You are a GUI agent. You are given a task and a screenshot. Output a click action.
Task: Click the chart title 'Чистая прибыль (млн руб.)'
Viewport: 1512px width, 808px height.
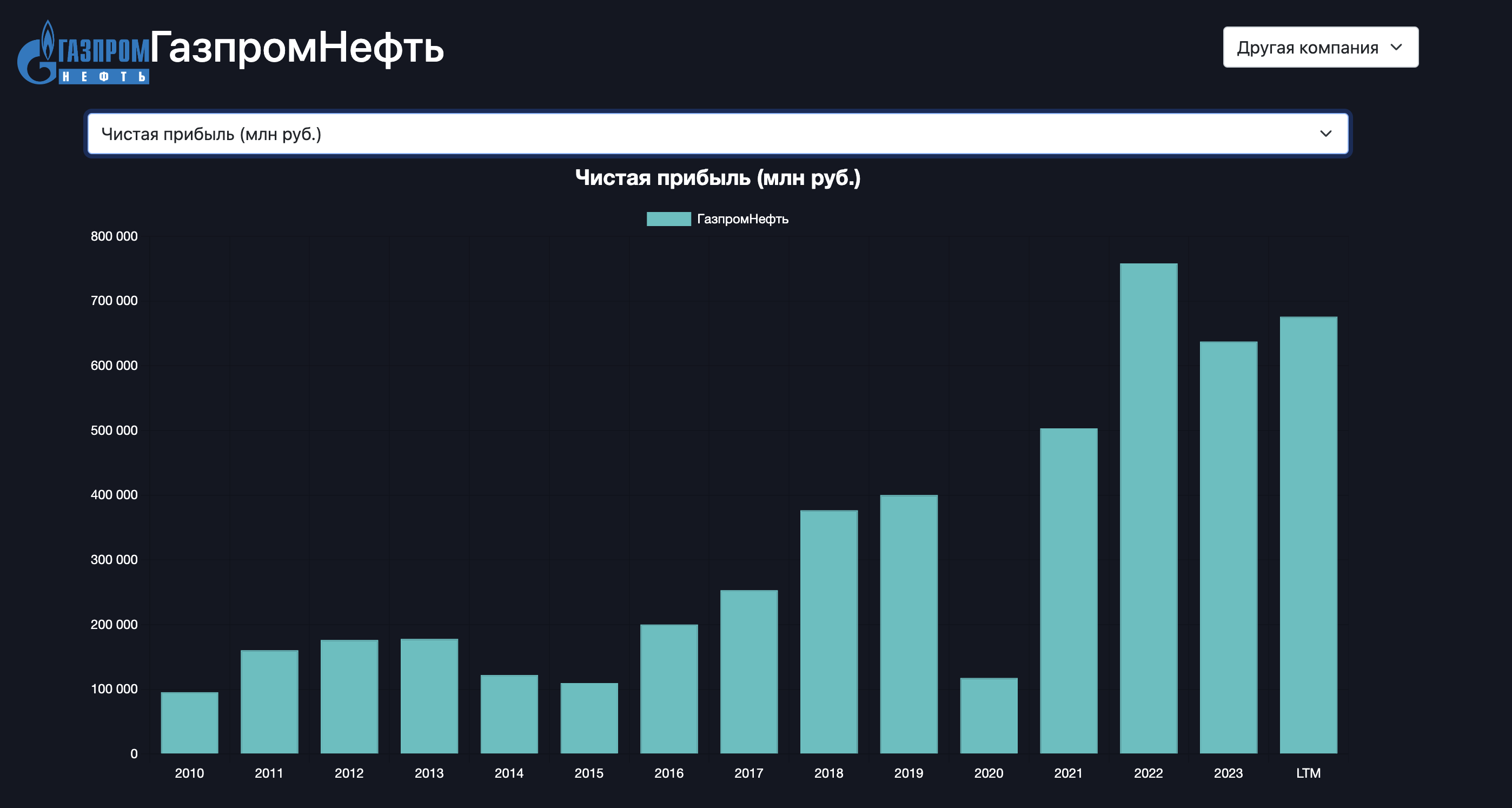[x=718, y=178]
